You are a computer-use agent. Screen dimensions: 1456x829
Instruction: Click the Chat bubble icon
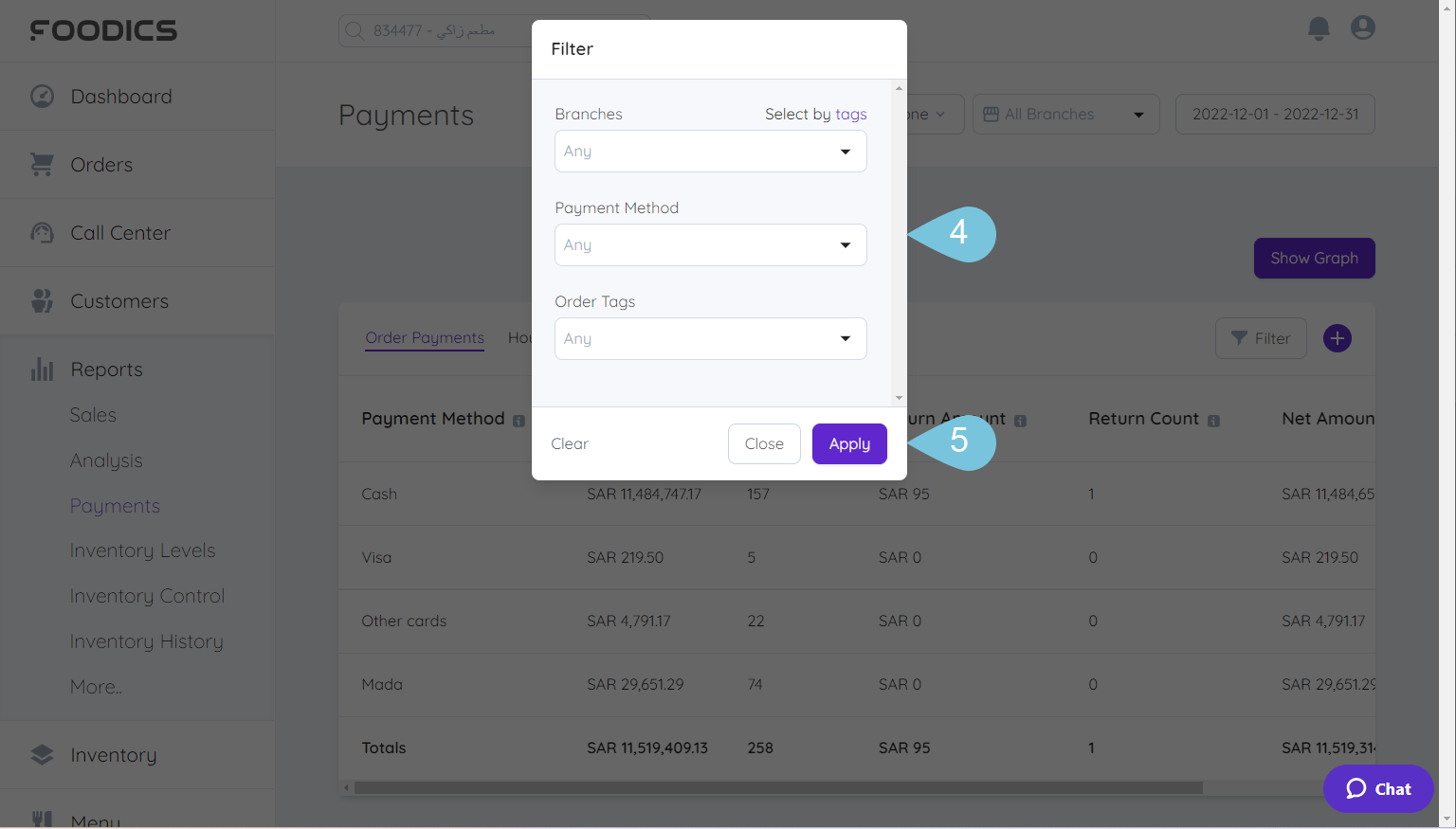(1356, 788)
